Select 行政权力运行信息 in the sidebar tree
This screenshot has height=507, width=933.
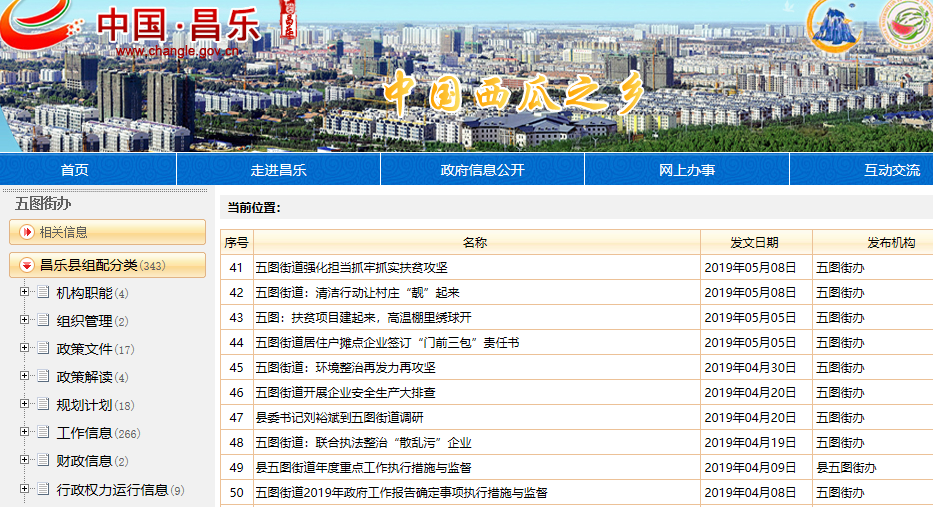[112, 490]
